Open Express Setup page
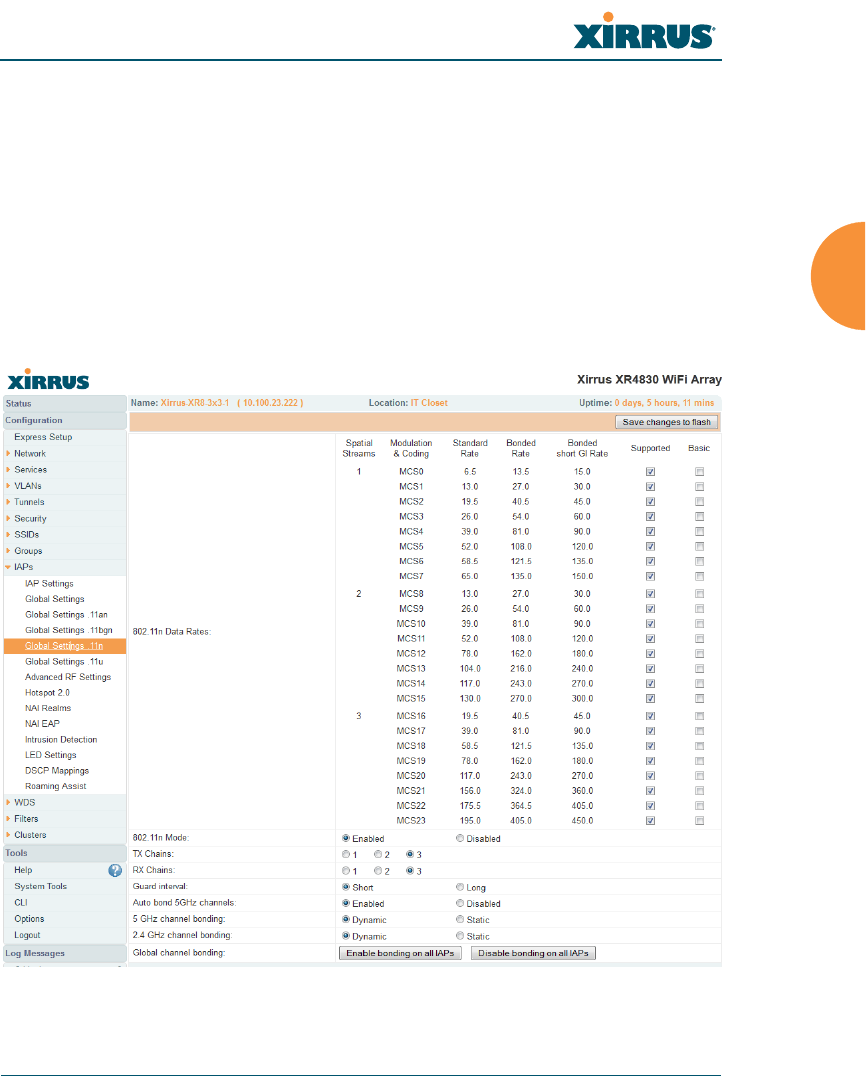 (43, 437)
